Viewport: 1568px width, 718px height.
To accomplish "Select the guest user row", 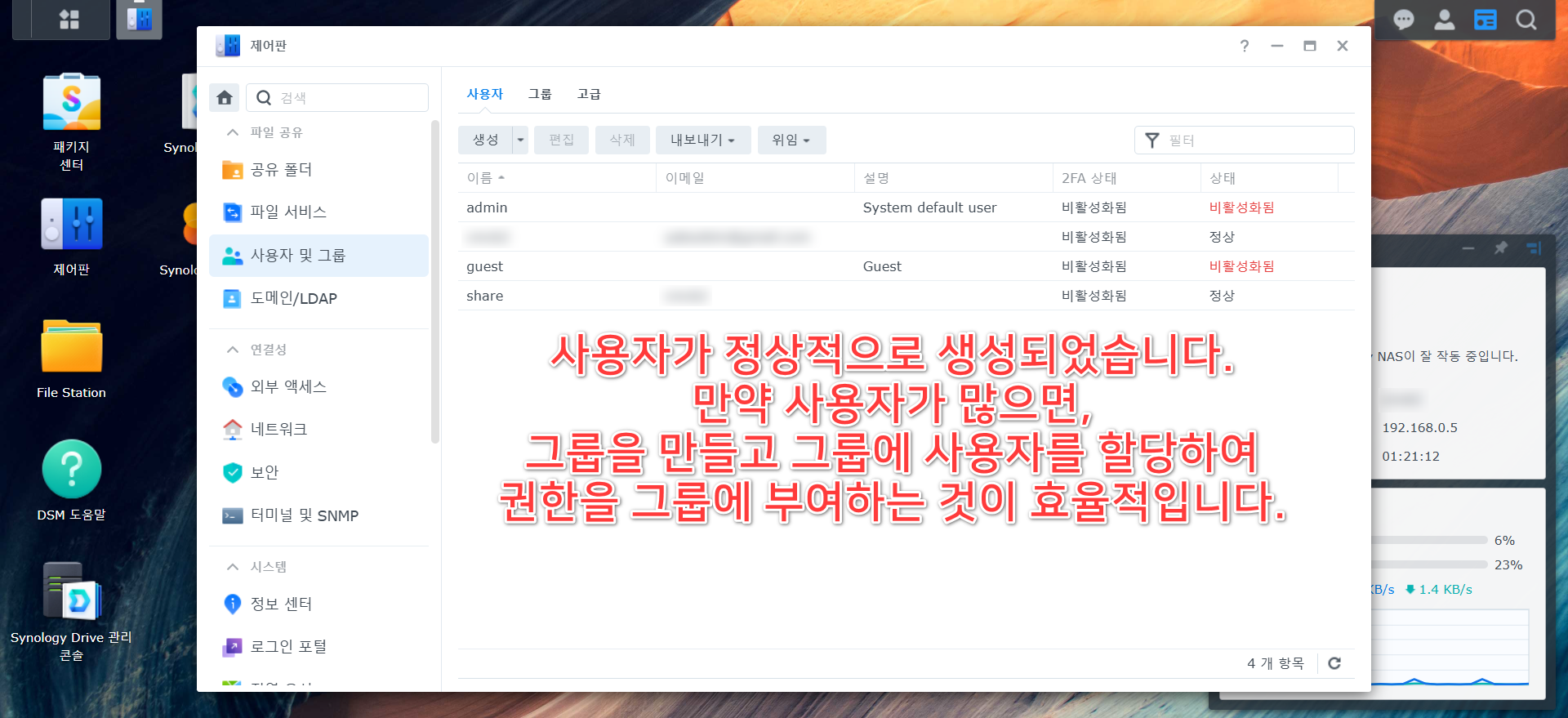I will coord(906,266).
